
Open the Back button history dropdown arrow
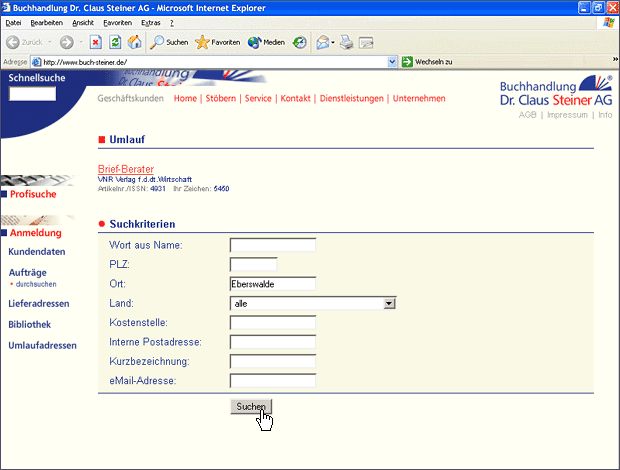pyautogui.click(x=50, y=42)
